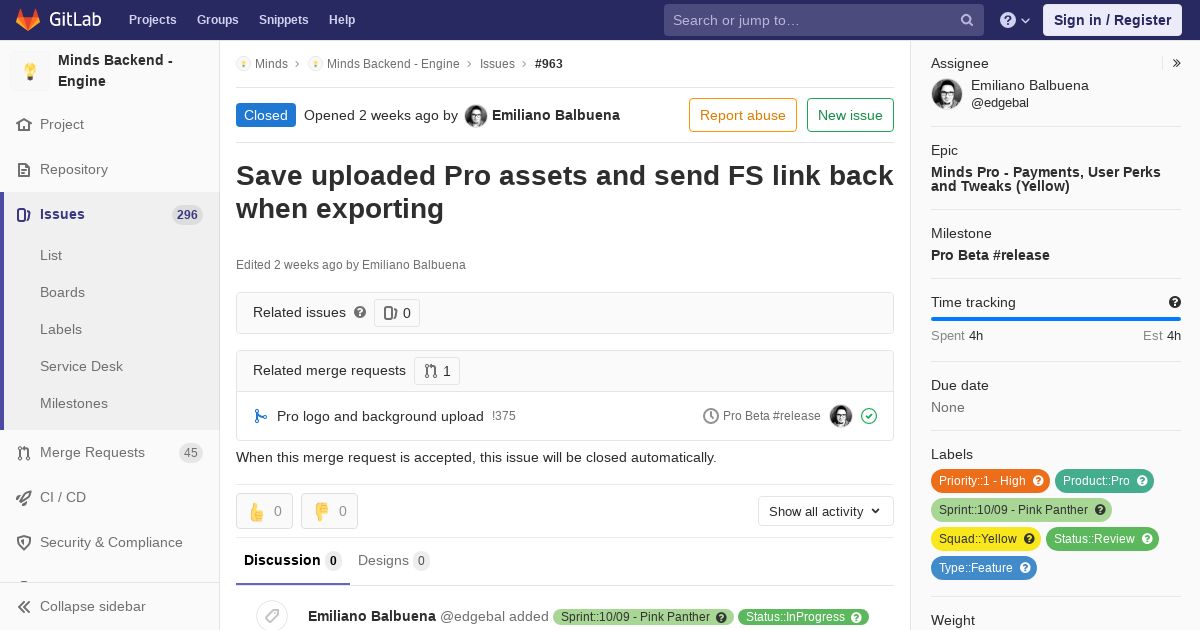Click the time tracking progress bar

[1056, 319]
